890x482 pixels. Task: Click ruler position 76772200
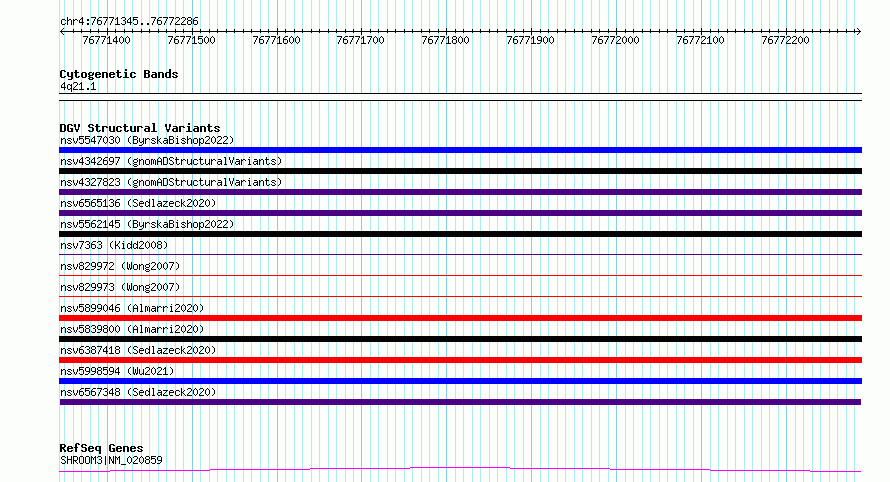coord(786,40)
